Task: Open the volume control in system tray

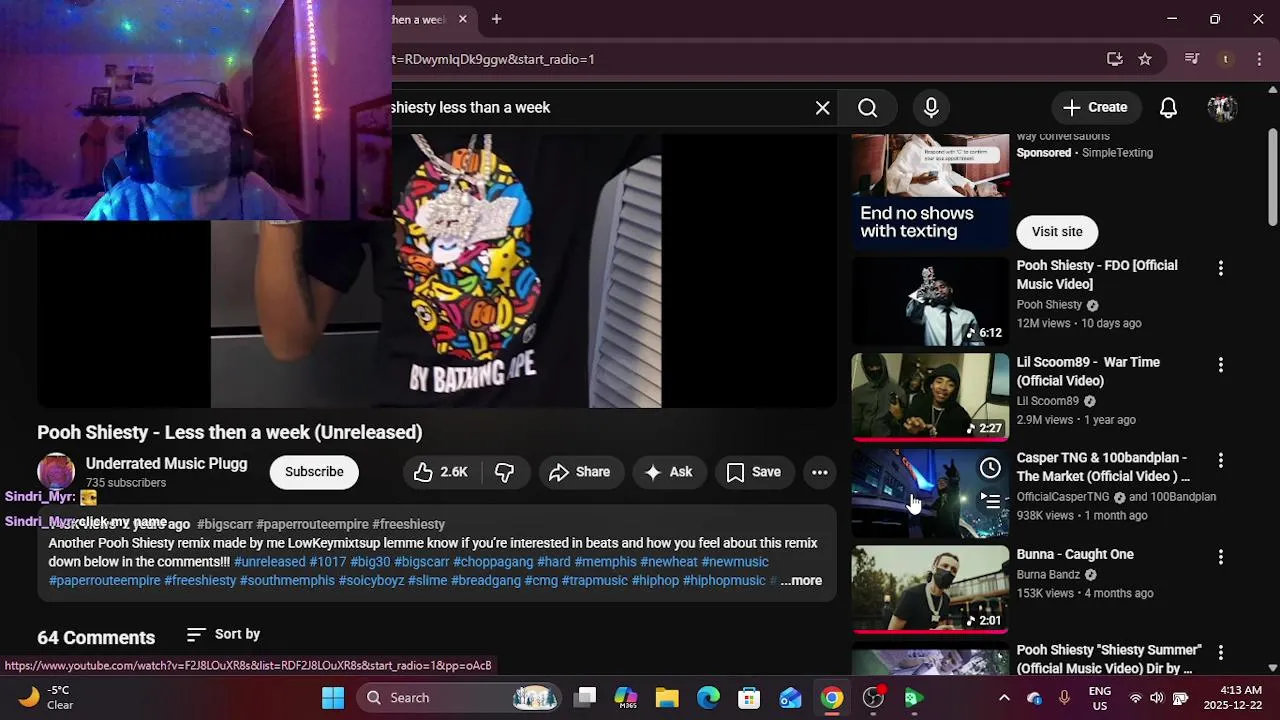Action: pyautogui.click(x=1157, y=698)
